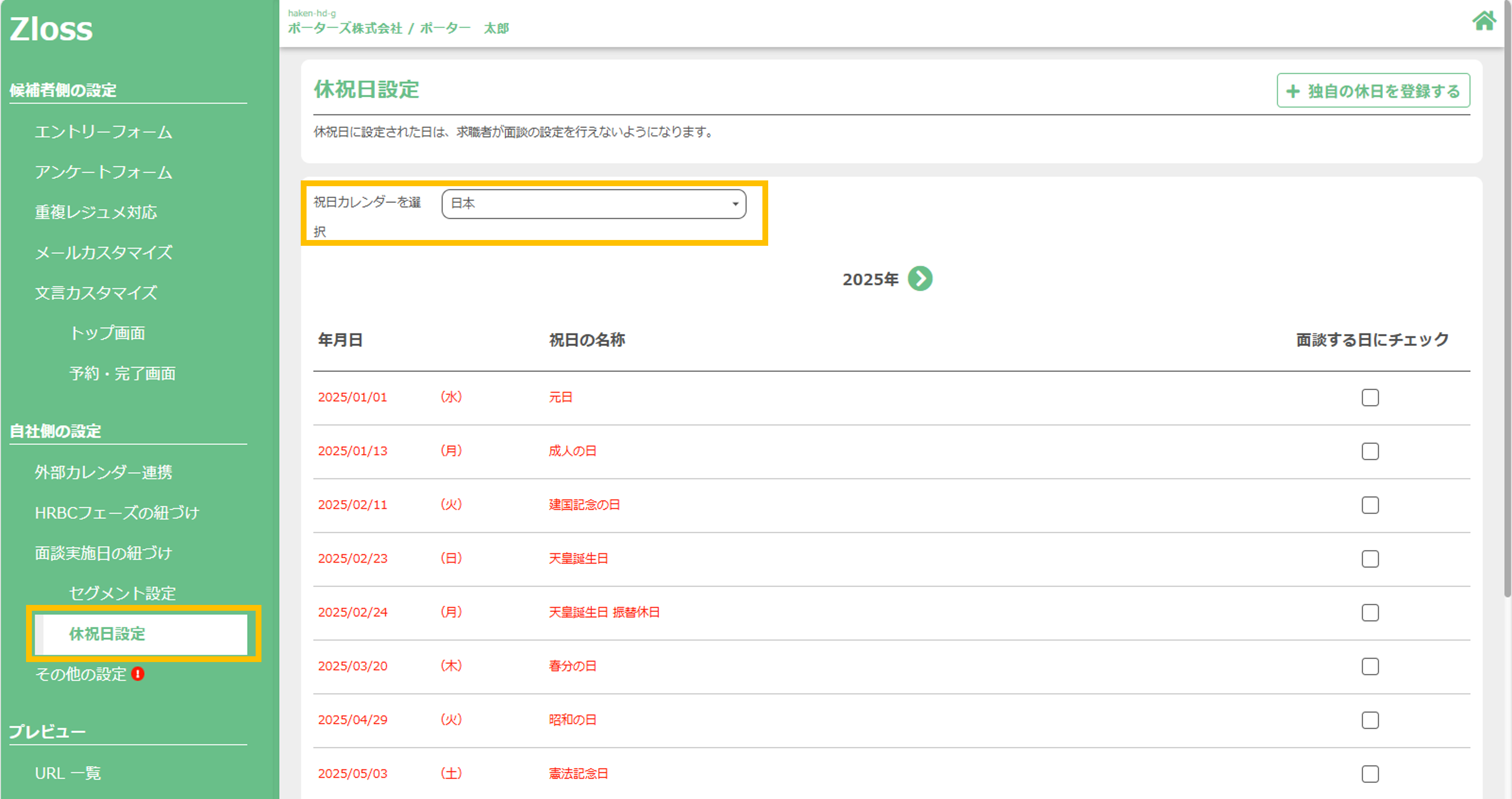Tick the 春分の日 checkbox
1512x799 pixels.
(x=1370, y=666)
